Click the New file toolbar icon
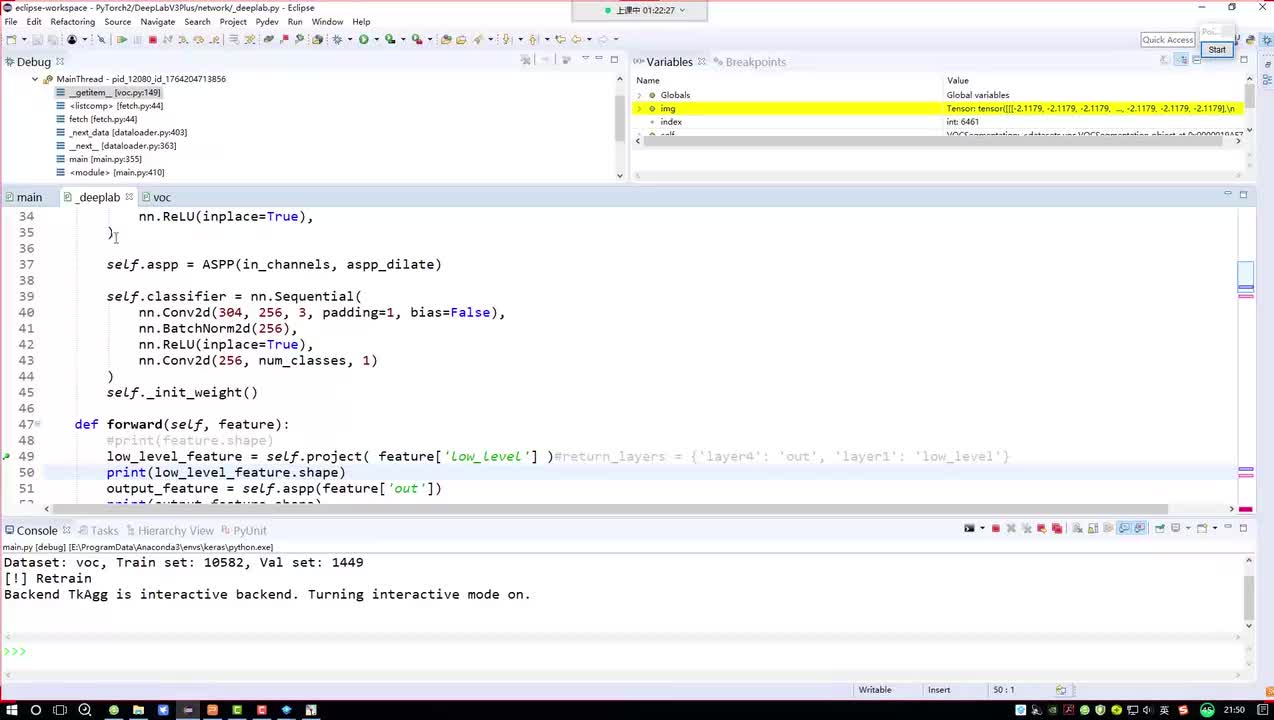The height and width of the screenshot is (720, 1274). tap(11, 39)
